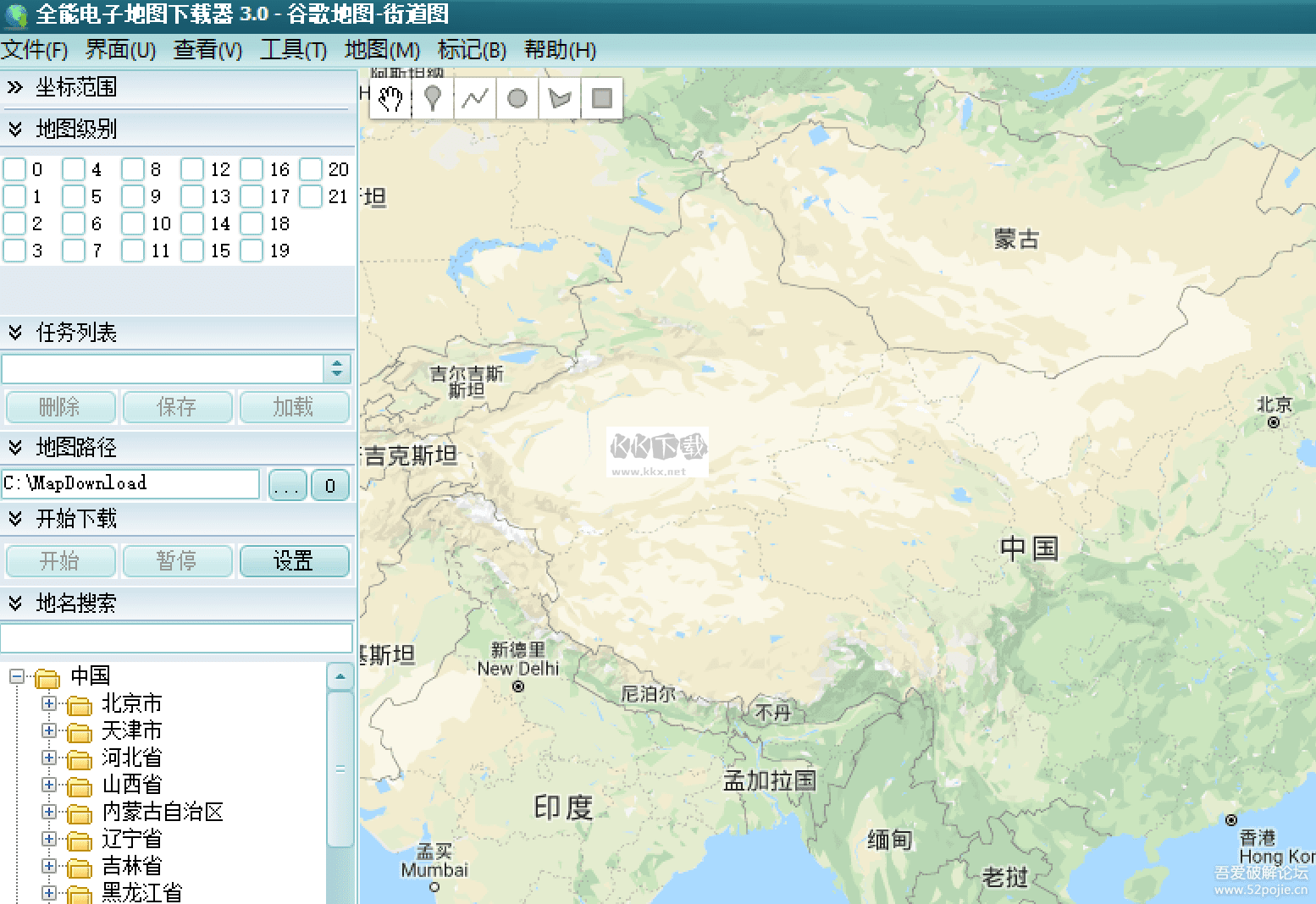Screen dimensions: 1316x904
Task: Click the 设置 button
Action: click(294, 560)
